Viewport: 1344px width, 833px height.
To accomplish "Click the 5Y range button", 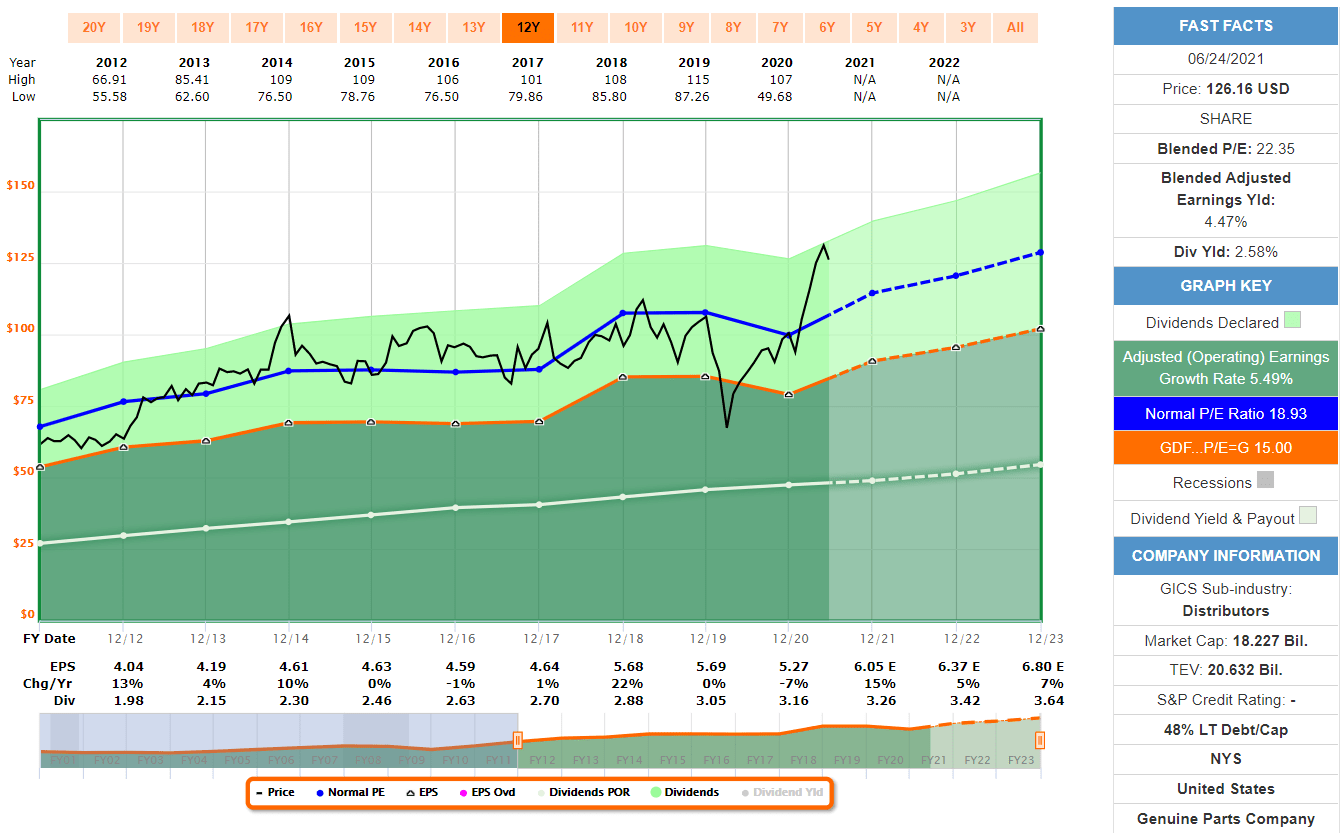I will pyautogui.click(x=873, y=28).
